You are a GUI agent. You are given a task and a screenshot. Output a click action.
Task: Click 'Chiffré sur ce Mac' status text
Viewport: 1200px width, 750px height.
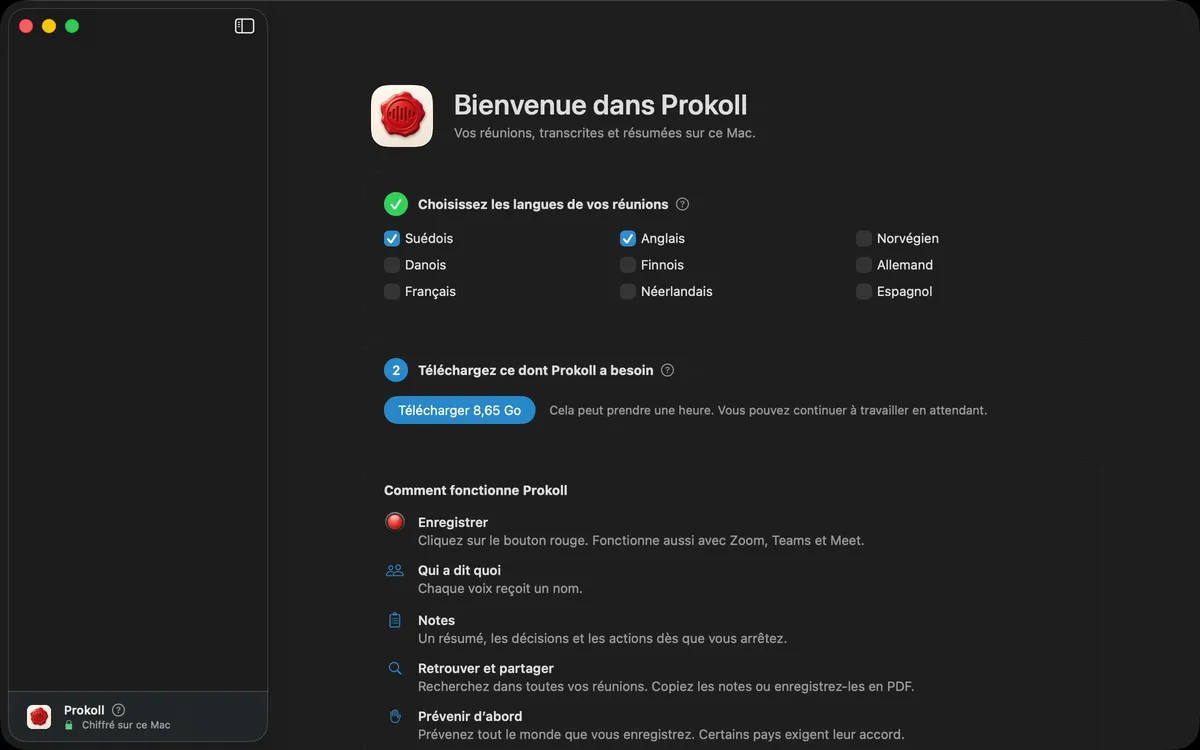coord(126,725)
